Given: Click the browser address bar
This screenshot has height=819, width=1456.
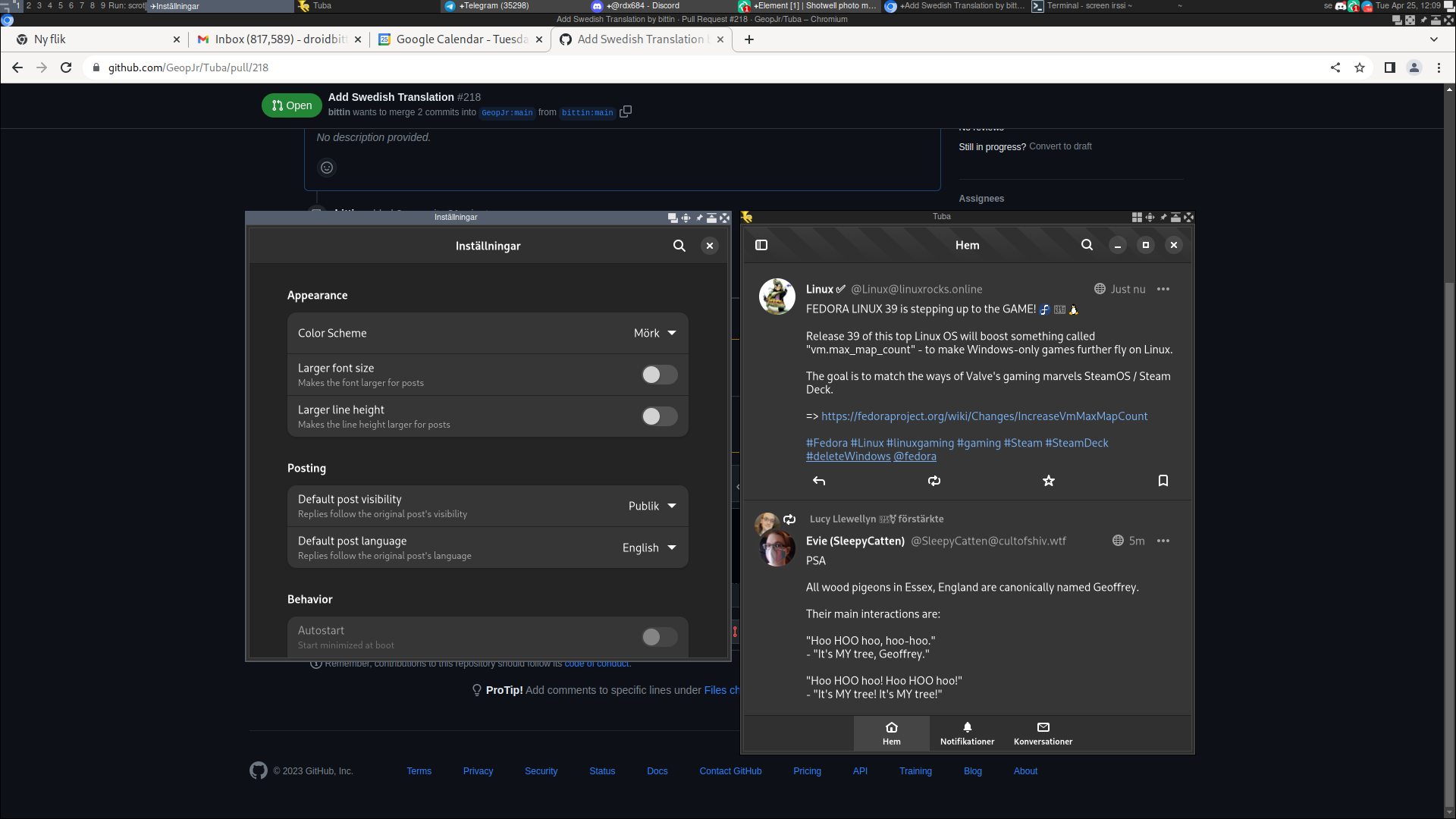Looking at the screenshot, I should pyautogui.click(x=303, y=67).
